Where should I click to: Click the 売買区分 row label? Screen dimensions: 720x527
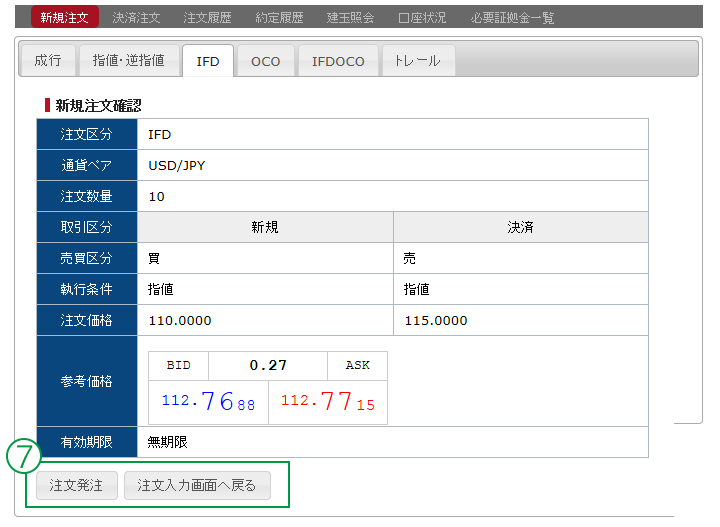coord(87,258)
